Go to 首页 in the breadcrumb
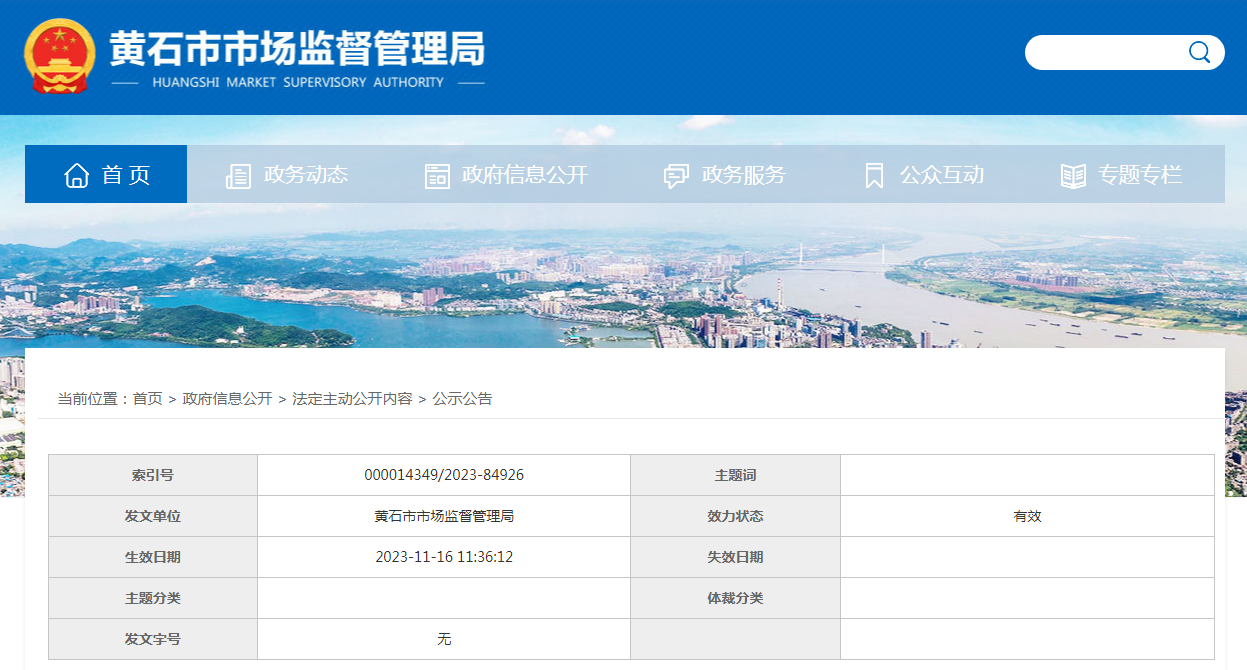The height and width of the screenshot is (670, 1247). click(x=148, y=398)
